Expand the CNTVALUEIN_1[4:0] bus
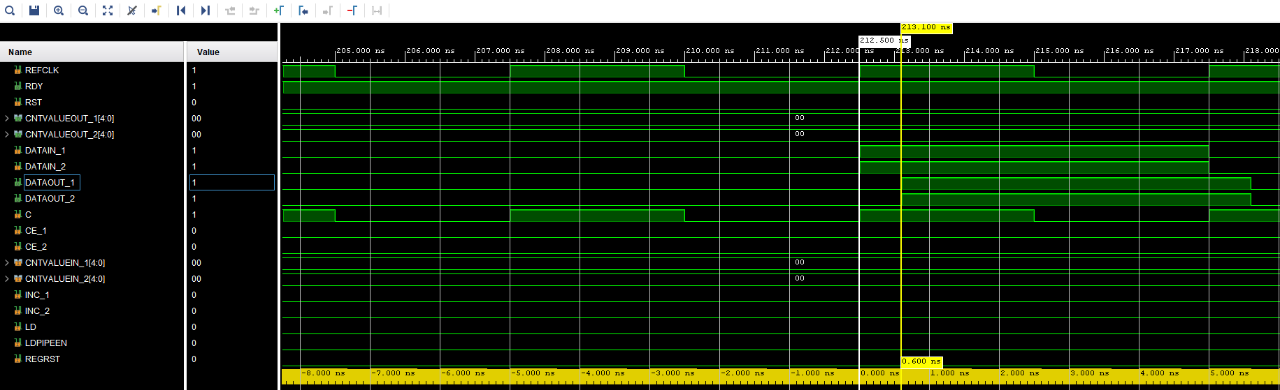Viewport: 1280px width, 390px height. (7, 262)
